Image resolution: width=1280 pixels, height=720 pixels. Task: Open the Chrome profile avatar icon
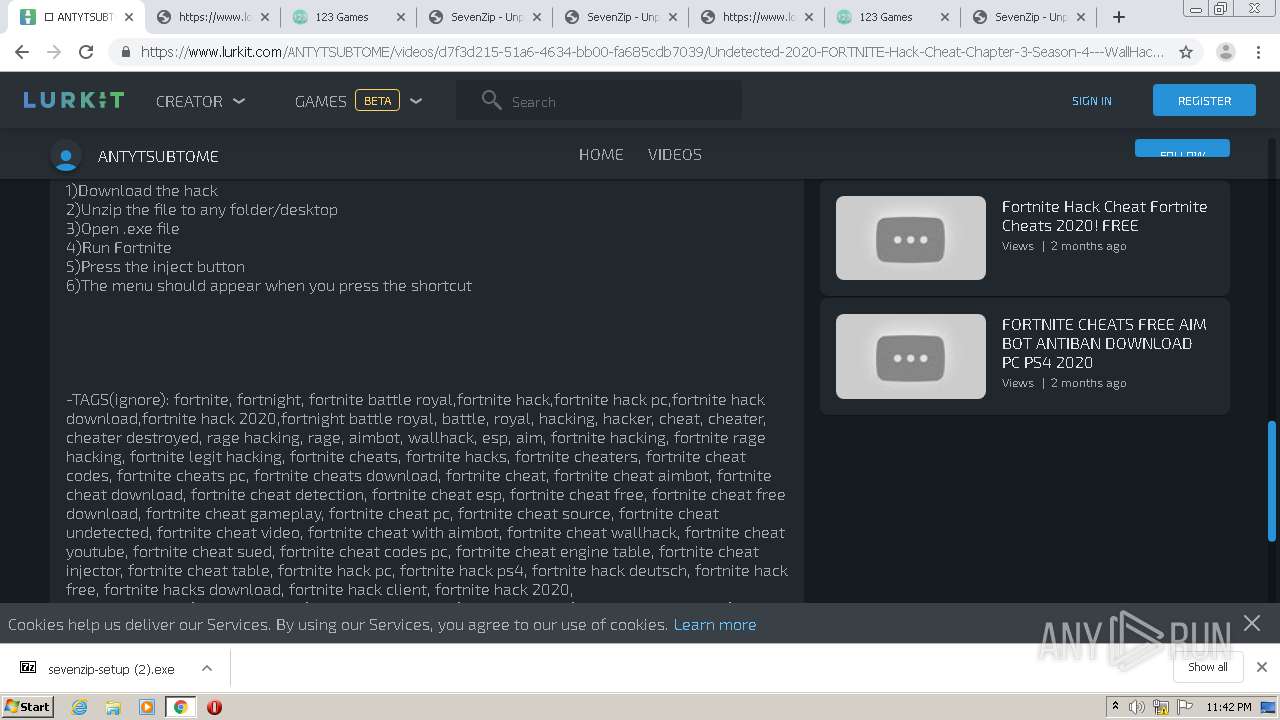(1225, 52)
